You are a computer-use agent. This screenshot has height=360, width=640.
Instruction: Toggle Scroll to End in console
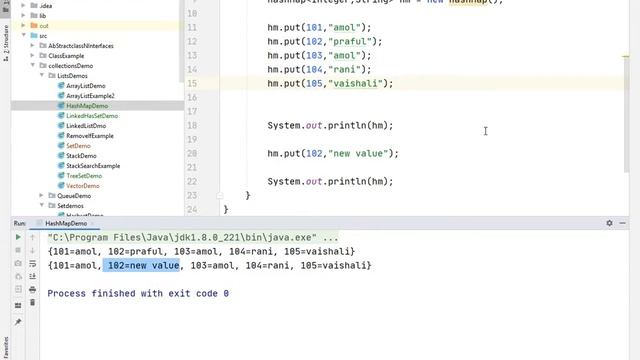coord(33,276)
